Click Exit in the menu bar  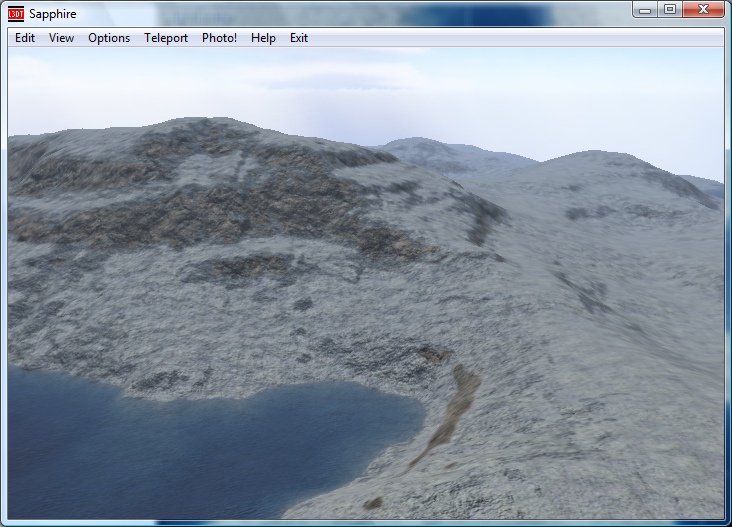pos(299,38)
